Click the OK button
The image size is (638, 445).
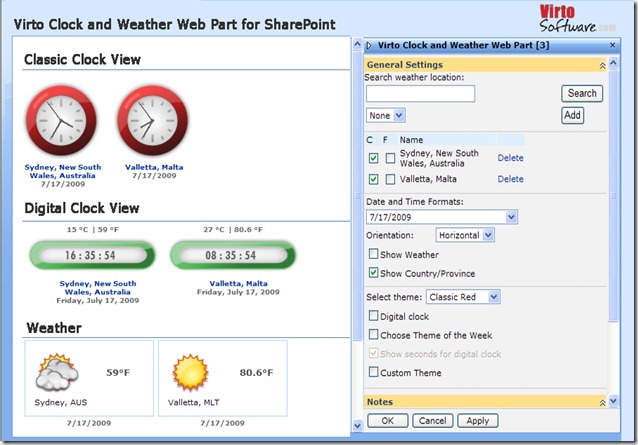pyautogui.click(x=387, y=421)
